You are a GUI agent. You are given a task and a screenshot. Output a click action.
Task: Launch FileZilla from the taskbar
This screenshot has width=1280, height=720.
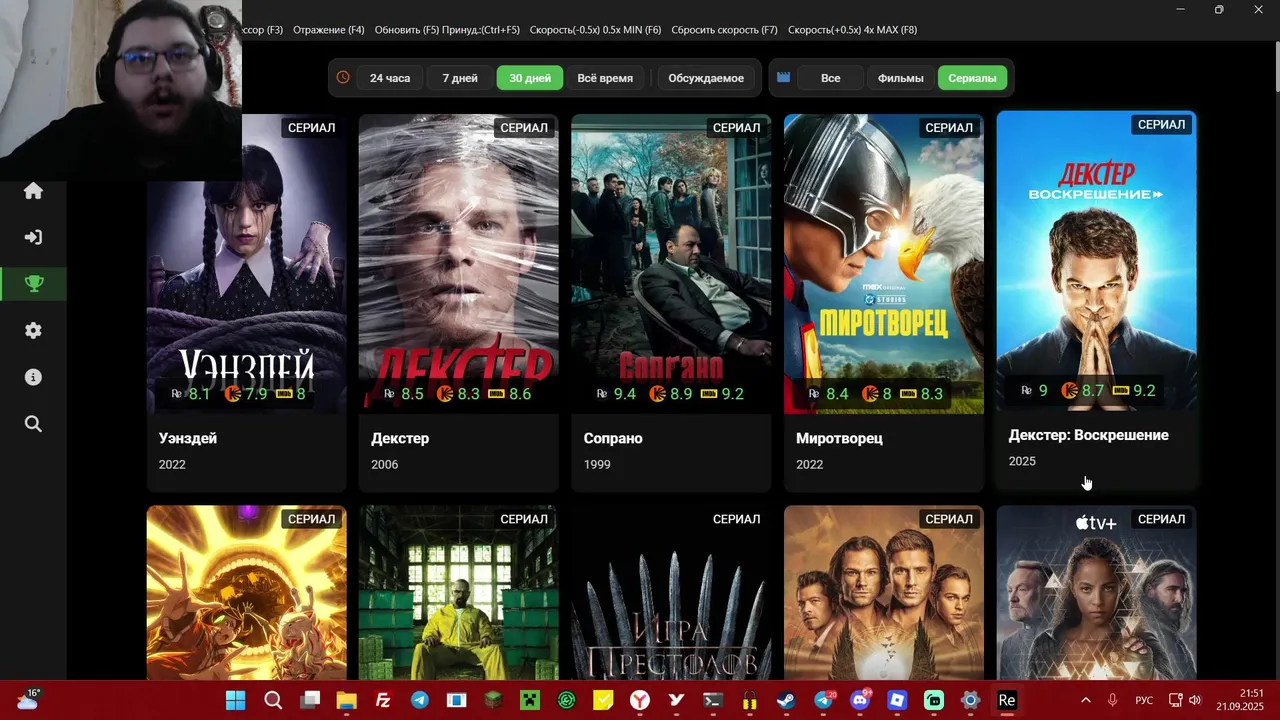click(383, 700)
